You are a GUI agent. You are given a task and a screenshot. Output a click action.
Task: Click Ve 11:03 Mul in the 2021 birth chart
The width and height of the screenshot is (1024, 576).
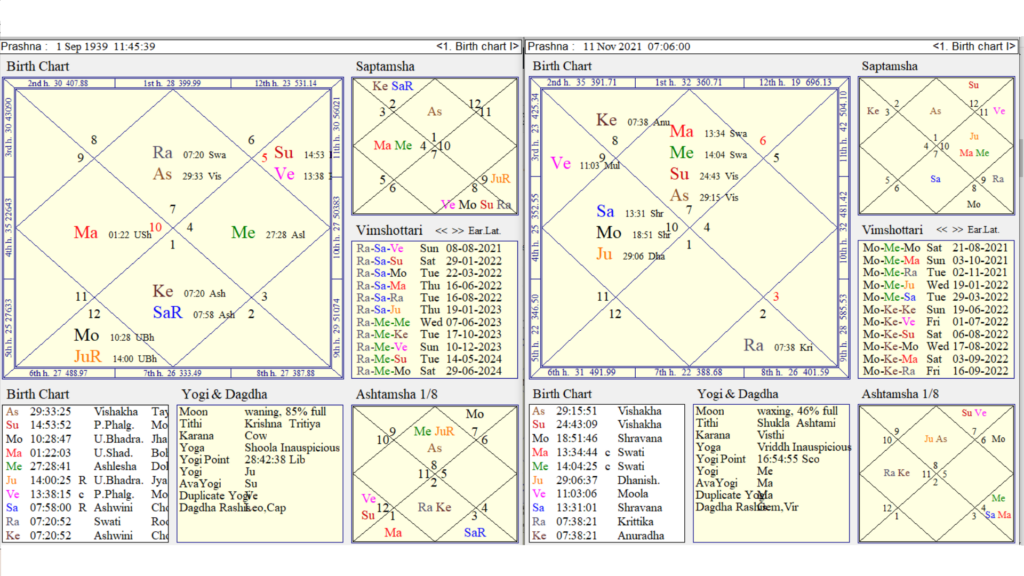pos(585,164)
